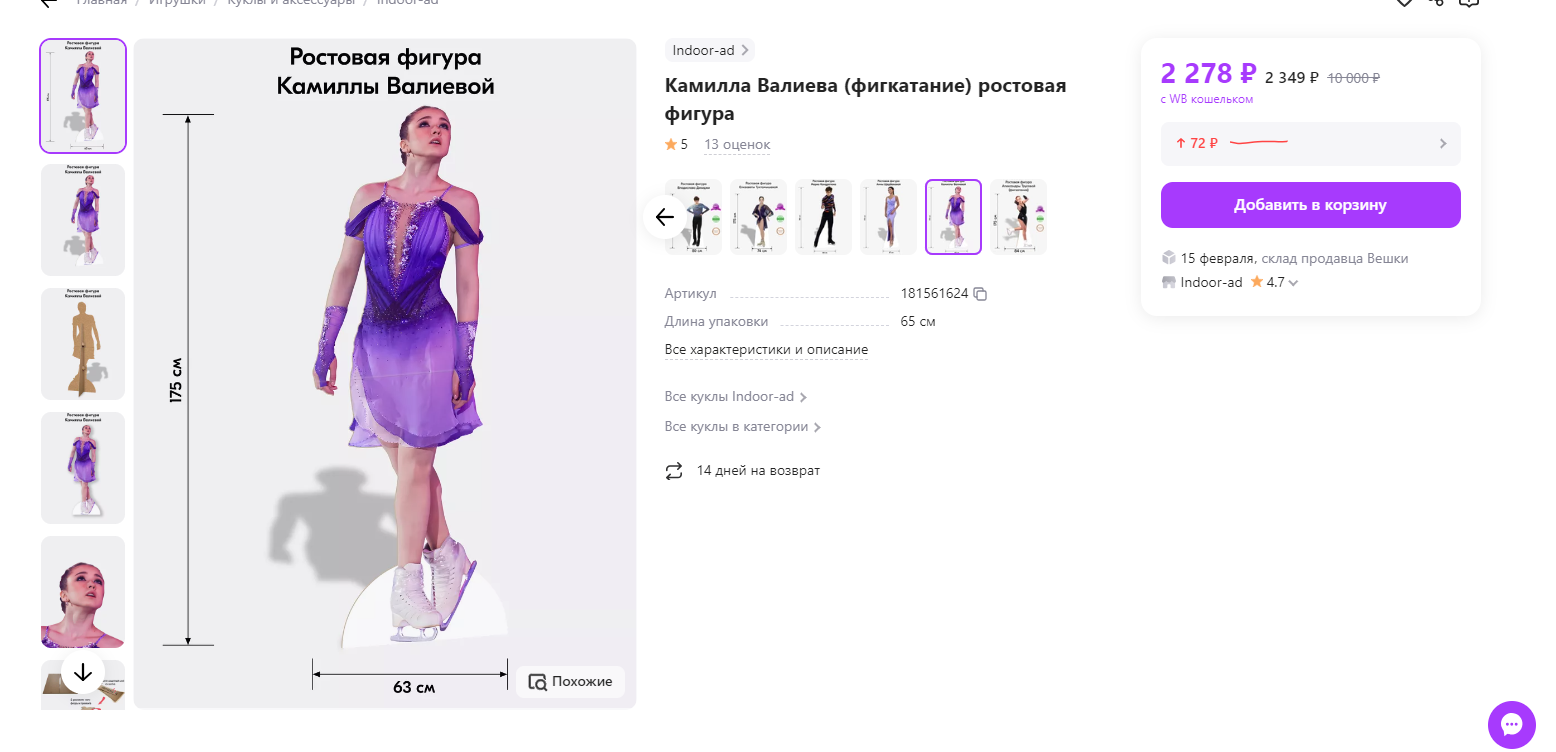Viewport: 1556px width, 752px height.
Task: Expand Indoor-ad seller rating 4.7 dropdown
Action: [x=1294, y=283]
